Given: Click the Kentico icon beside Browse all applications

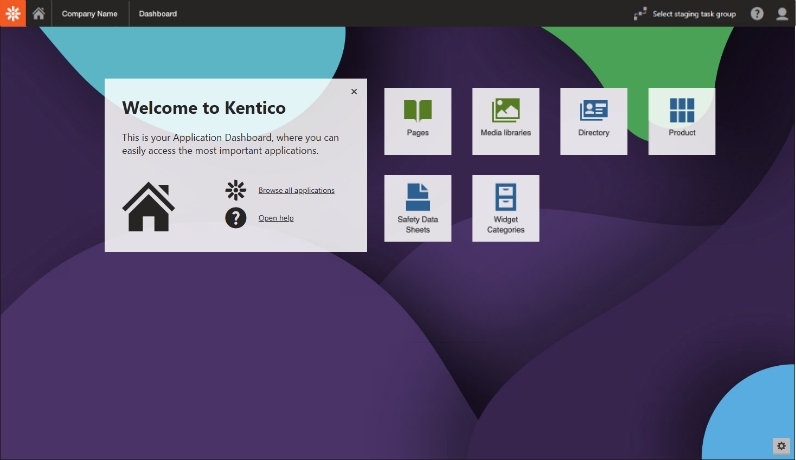Looking at the screenshot, I should click(235, 190).
